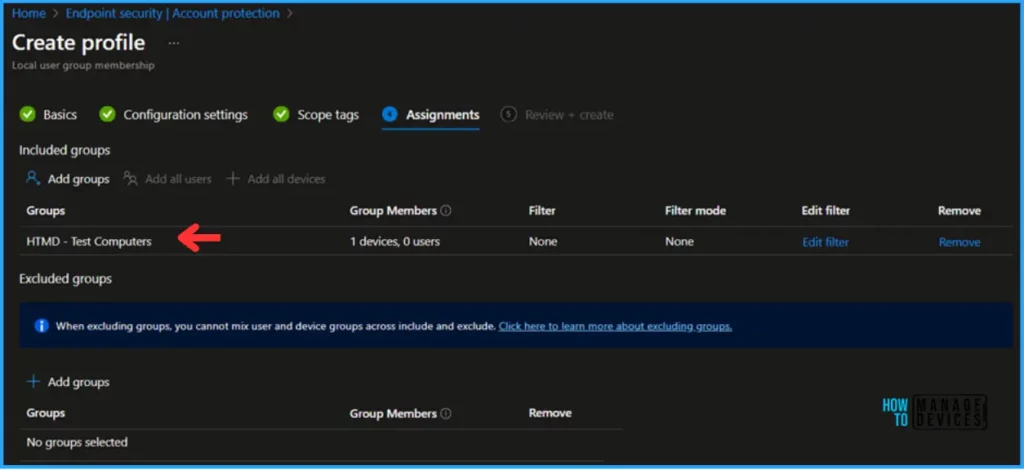Click the Included groups heading

pyautogui.click(x=64, y=150)
